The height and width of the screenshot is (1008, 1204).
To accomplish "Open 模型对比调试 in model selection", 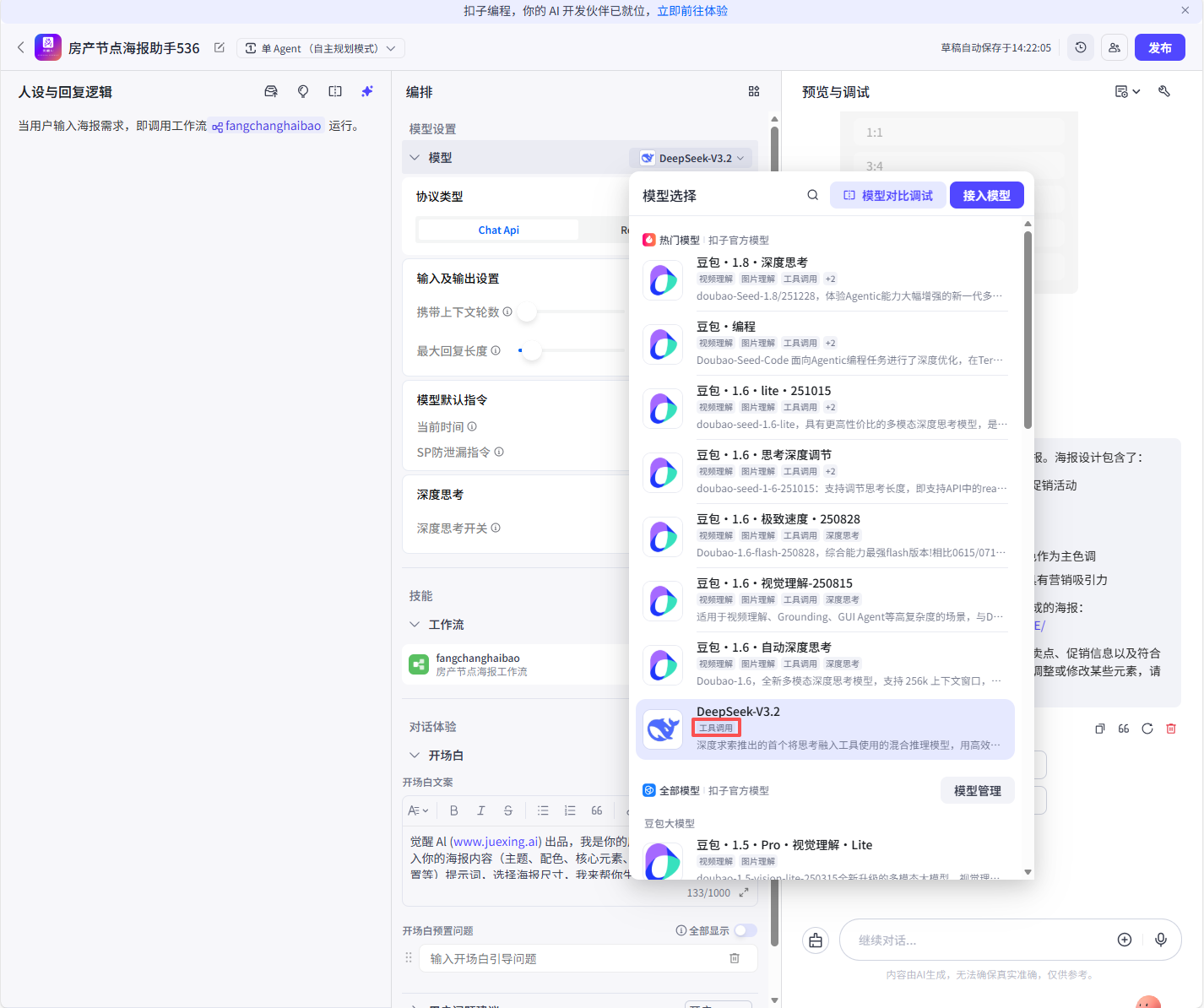I will point(887,195).
